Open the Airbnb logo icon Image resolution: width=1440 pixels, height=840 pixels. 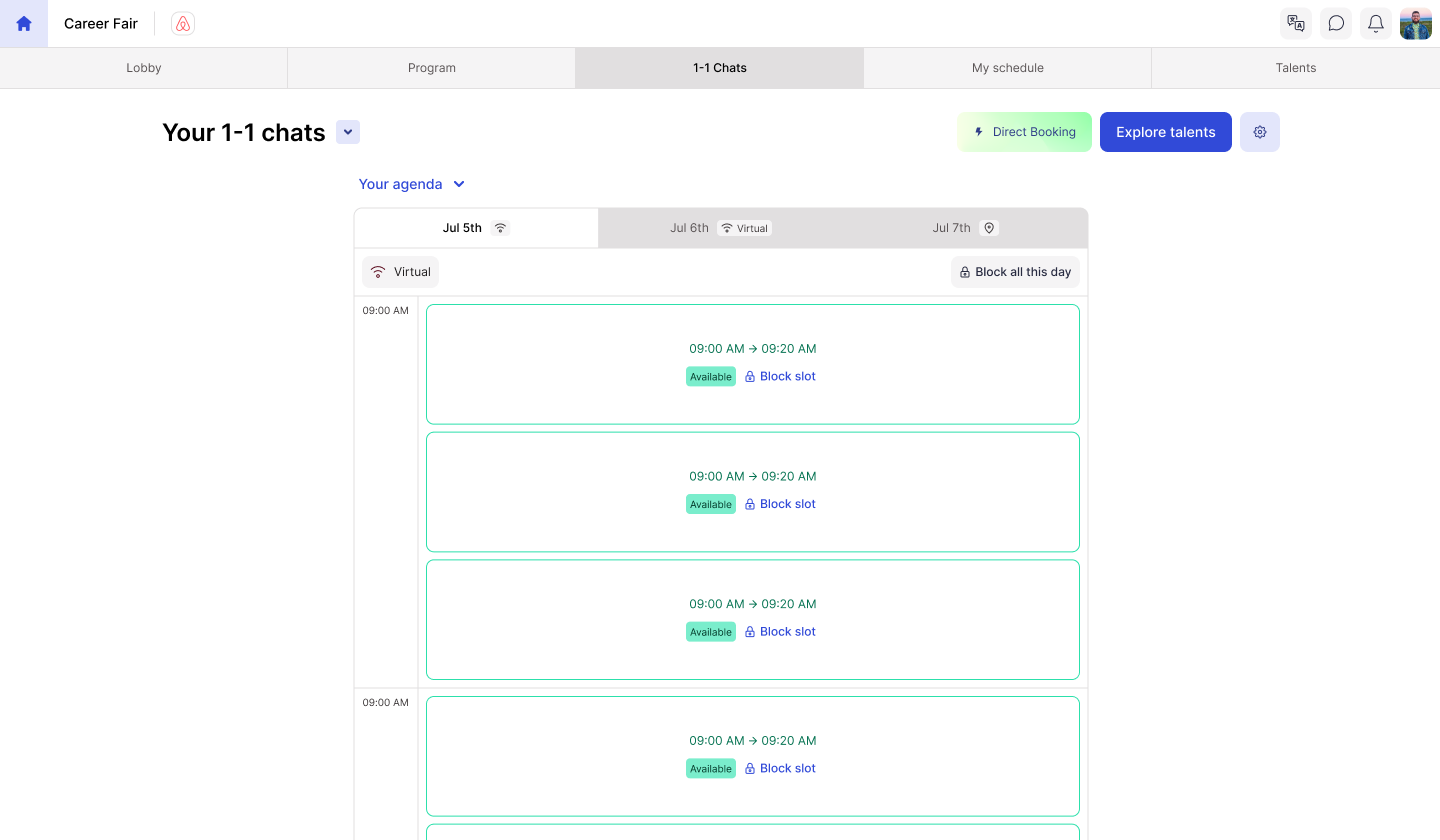[x=183, y=24]
